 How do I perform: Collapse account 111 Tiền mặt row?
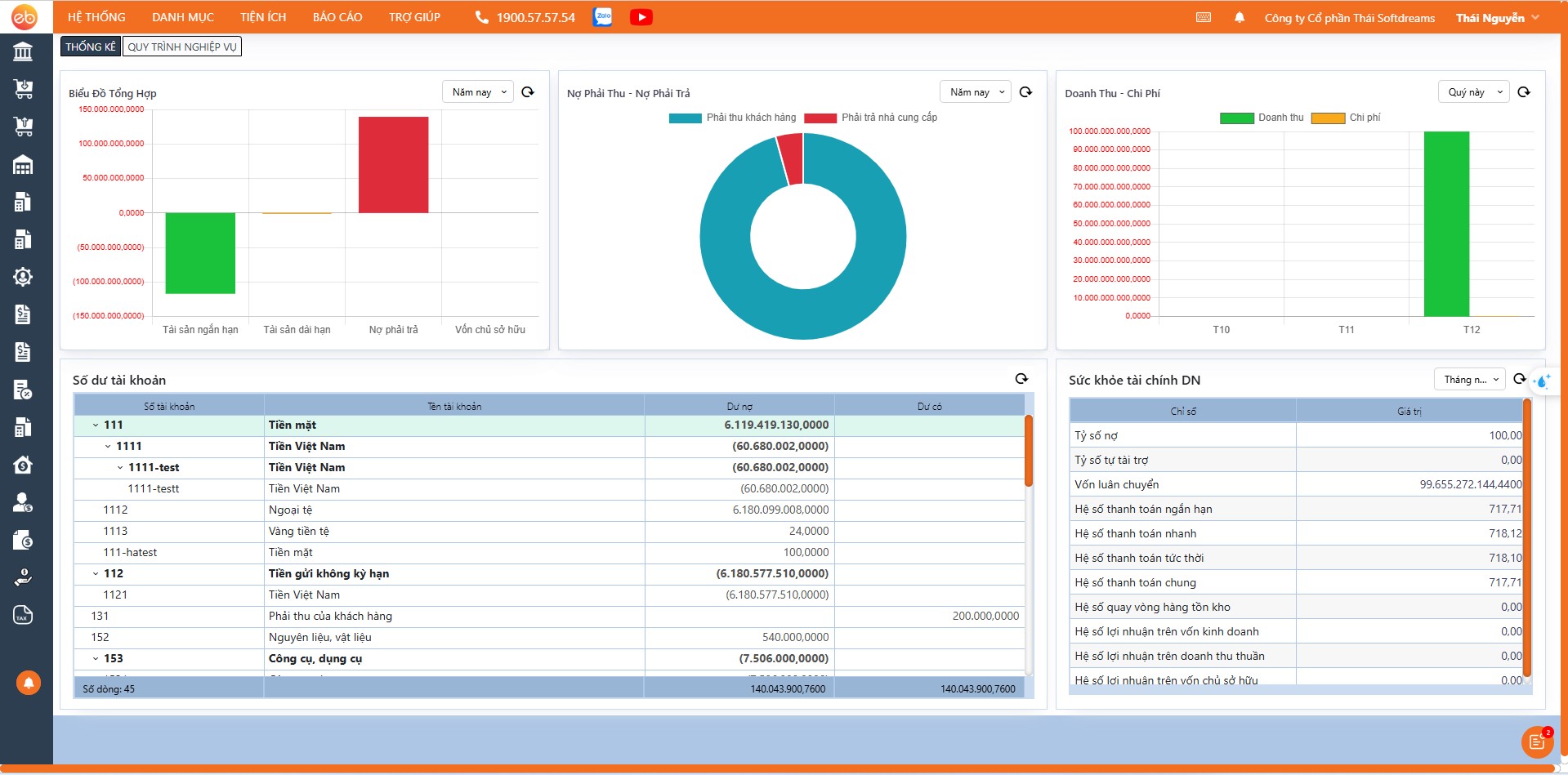[x=96, y=425]
